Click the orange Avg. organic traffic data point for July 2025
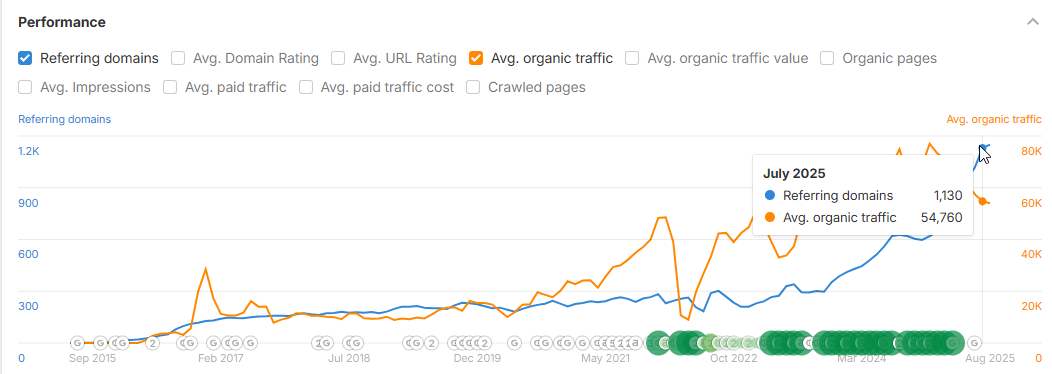 [x=983, y=201]
